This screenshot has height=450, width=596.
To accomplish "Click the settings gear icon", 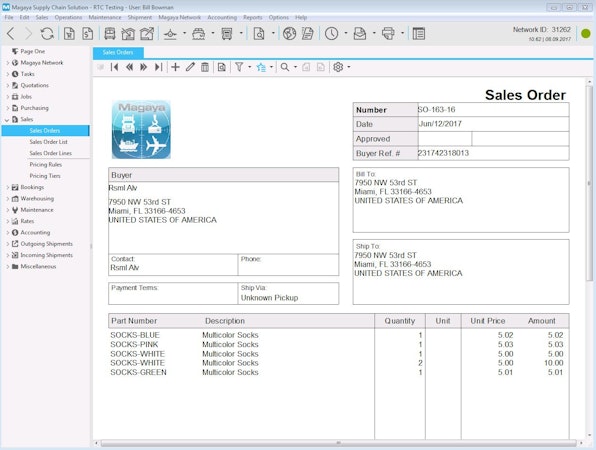I will click(338, 67).
